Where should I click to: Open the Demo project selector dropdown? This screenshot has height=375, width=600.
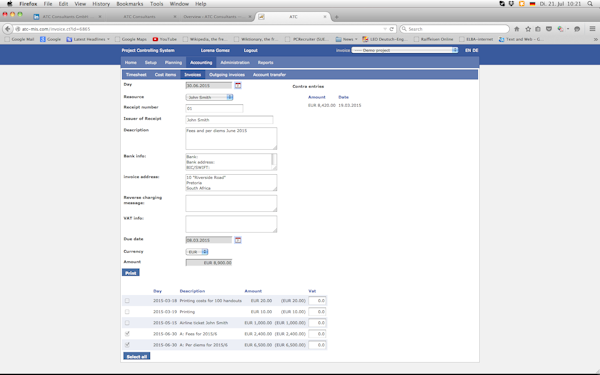coord(405,50)
